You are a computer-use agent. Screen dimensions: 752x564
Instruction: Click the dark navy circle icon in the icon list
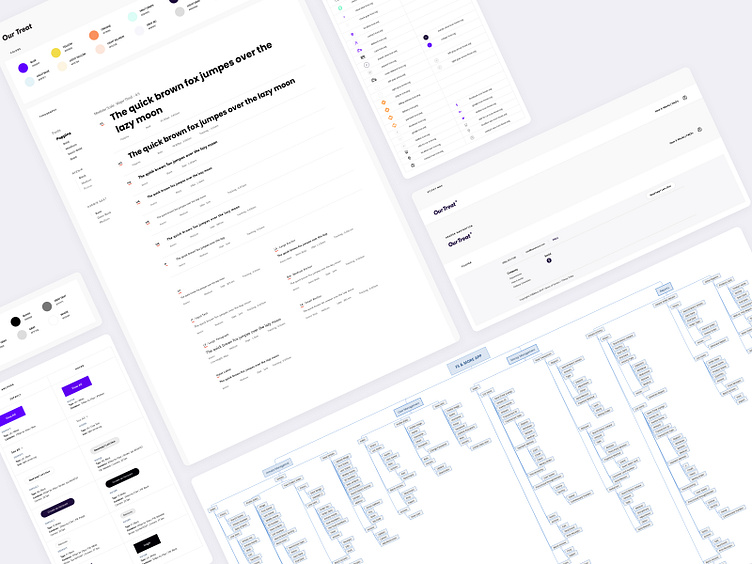point(426,37)
